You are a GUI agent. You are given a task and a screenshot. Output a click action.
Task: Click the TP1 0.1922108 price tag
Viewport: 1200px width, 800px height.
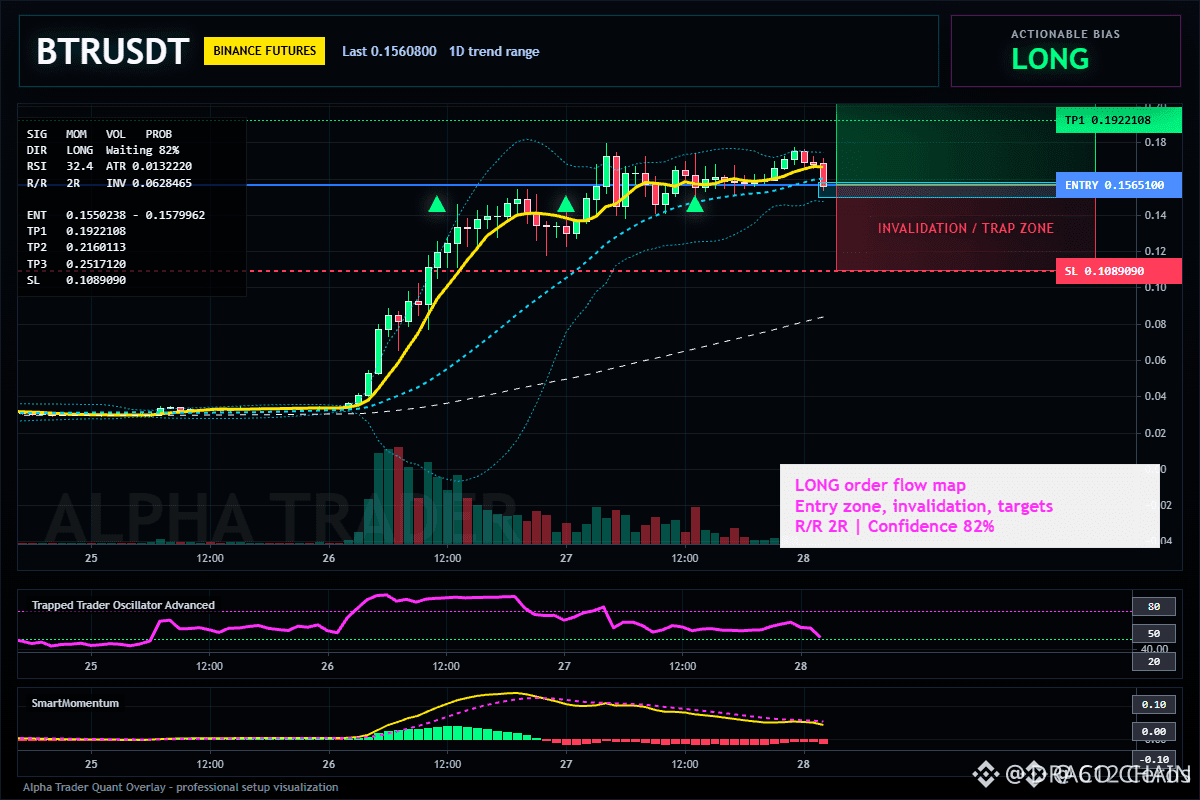point(1119,121)
